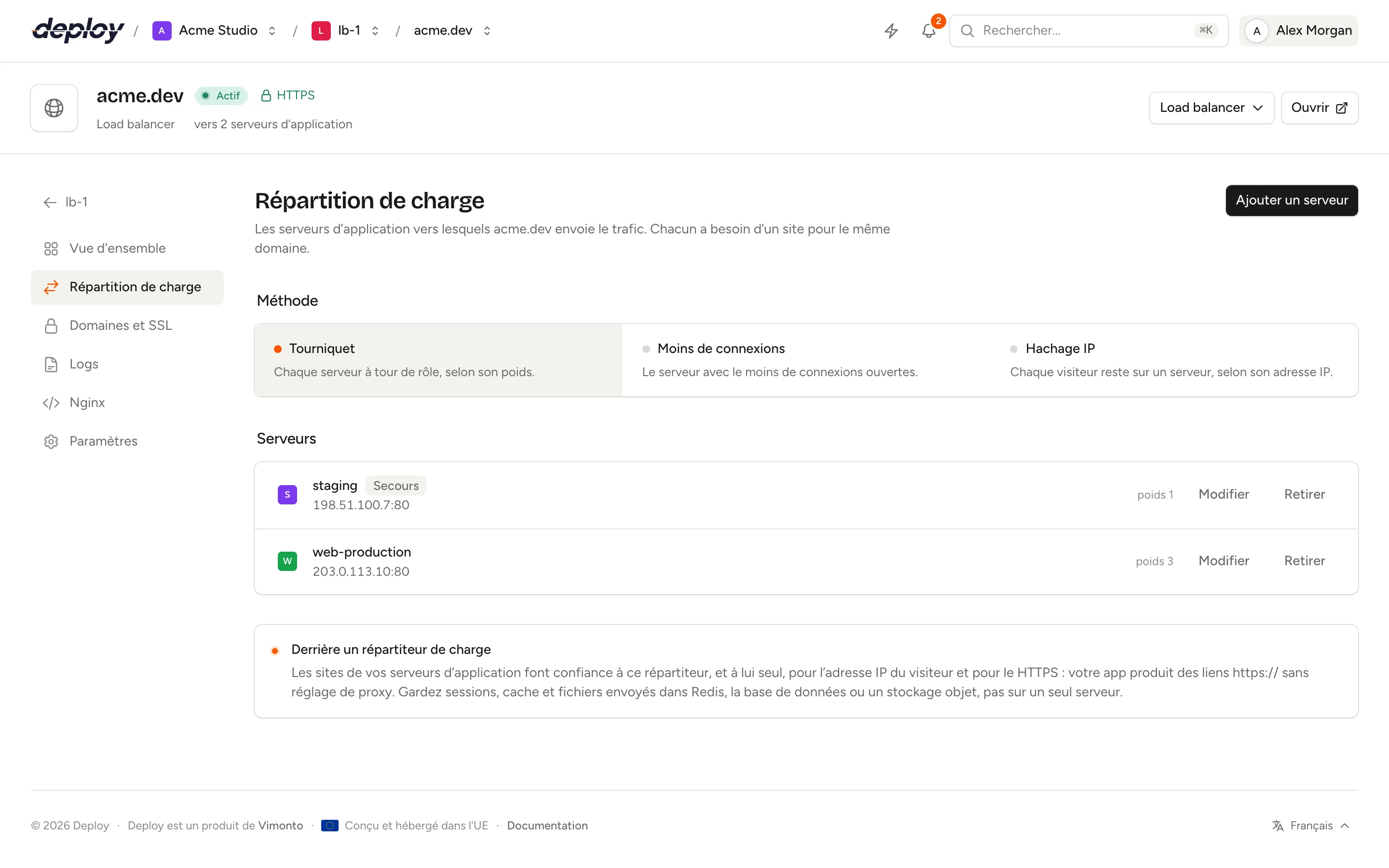This screenshot has height=868, width=1389.
Task: Open the Français language selector
Action: click(1310, 826)
